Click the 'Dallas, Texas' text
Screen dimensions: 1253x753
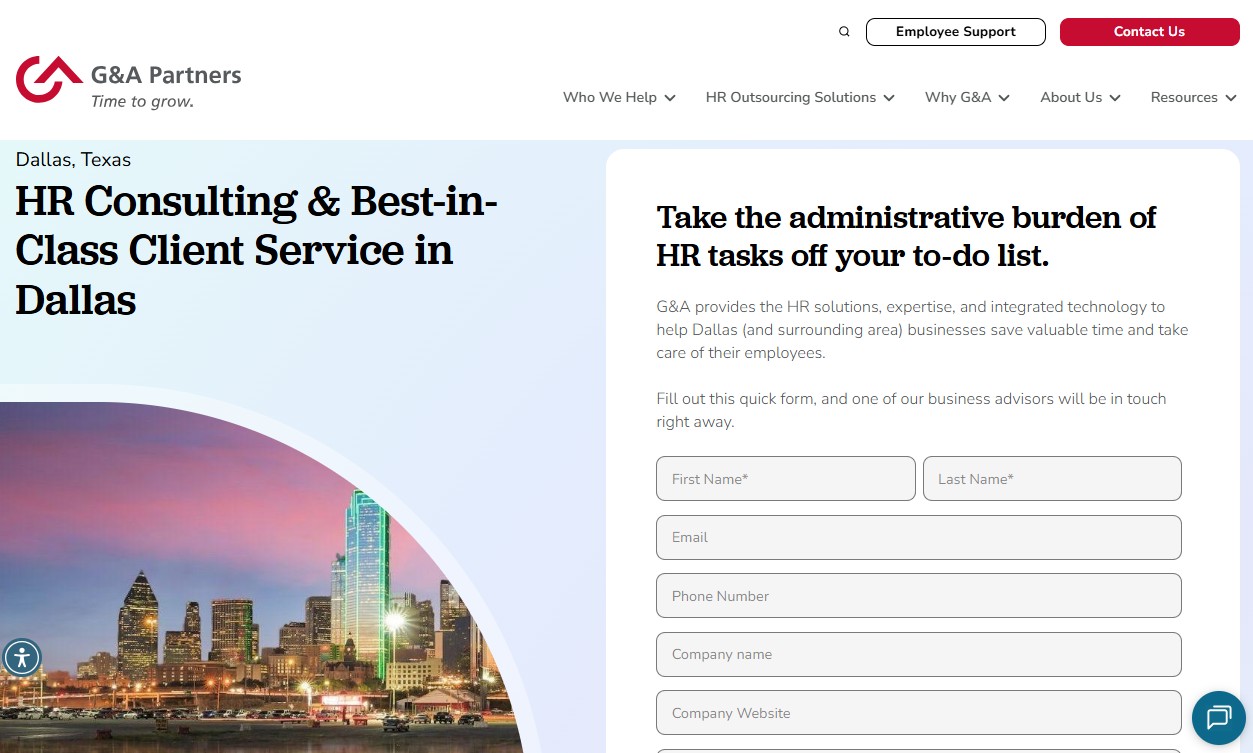click(x=73, y=160)
